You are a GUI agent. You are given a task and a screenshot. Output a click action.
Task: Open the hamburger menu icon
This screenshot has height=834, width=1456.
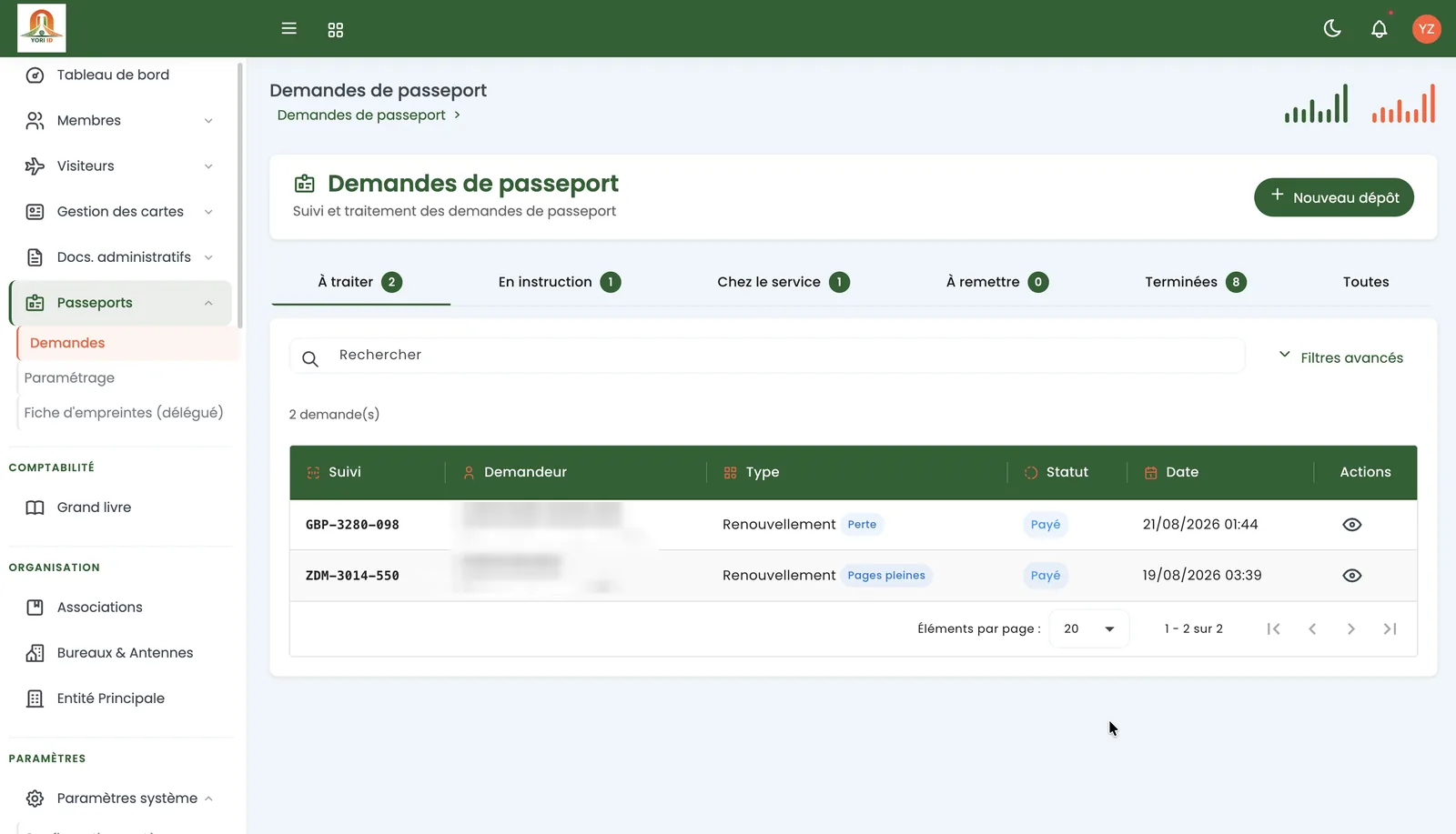click(x=288, y=28)
